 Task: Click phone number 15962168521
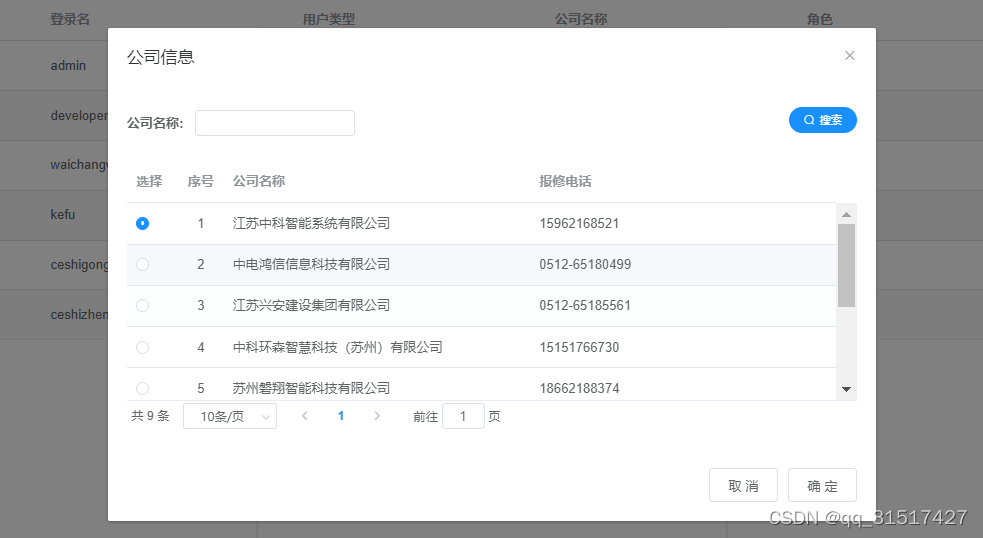click(x=579, y=223)
